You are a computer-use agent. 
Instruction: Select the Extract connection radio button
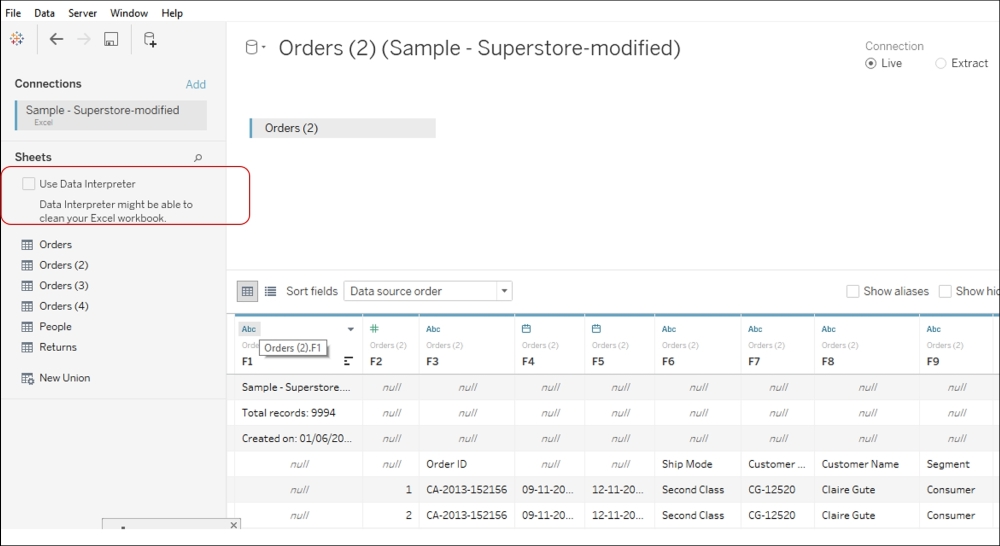[x=940, y=63]
